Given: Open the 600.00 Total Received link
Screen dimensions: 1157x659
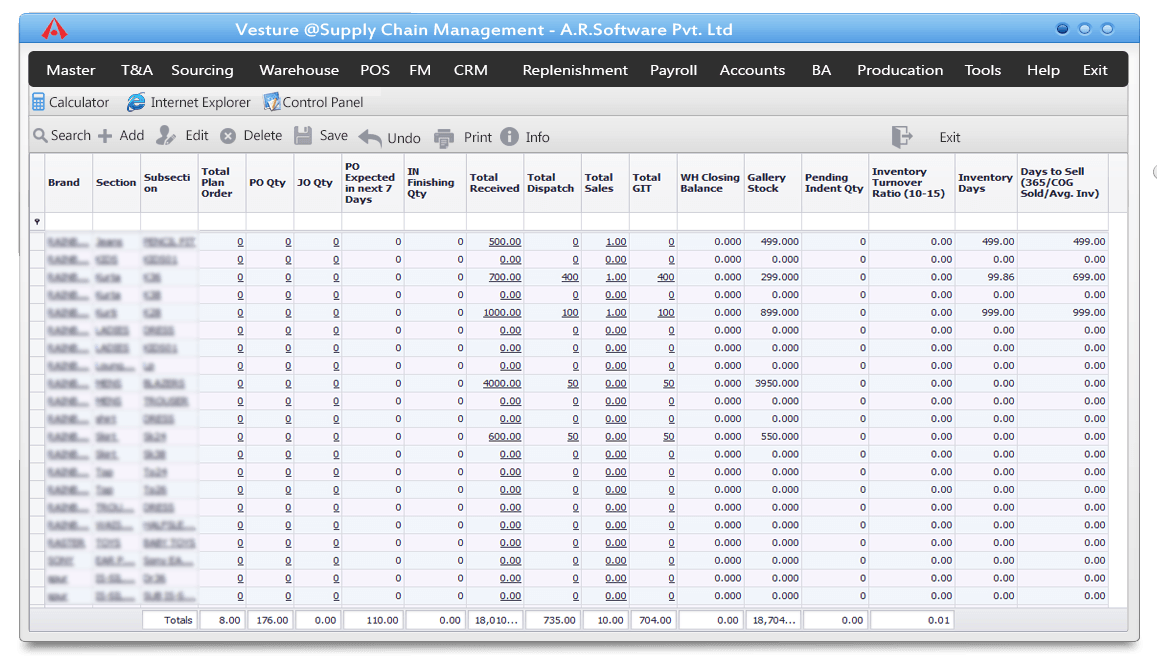Looking at the screenshot, I should pos(505,437).
